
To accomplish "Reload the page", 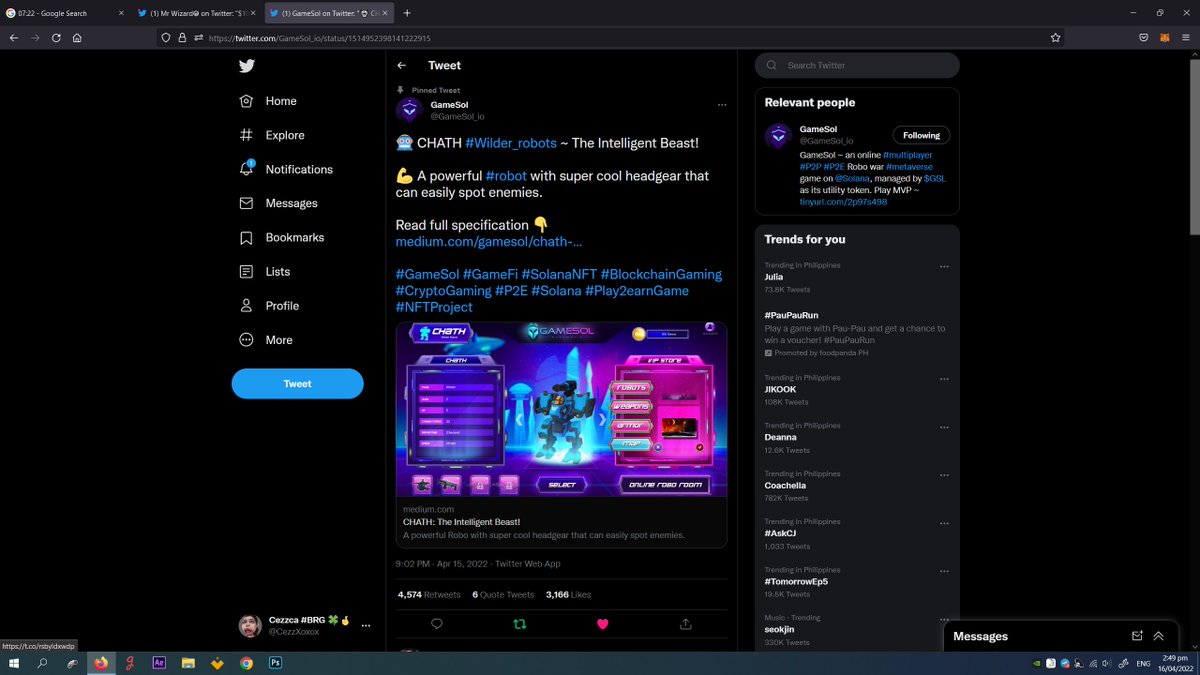I will [x=56, y=38].
